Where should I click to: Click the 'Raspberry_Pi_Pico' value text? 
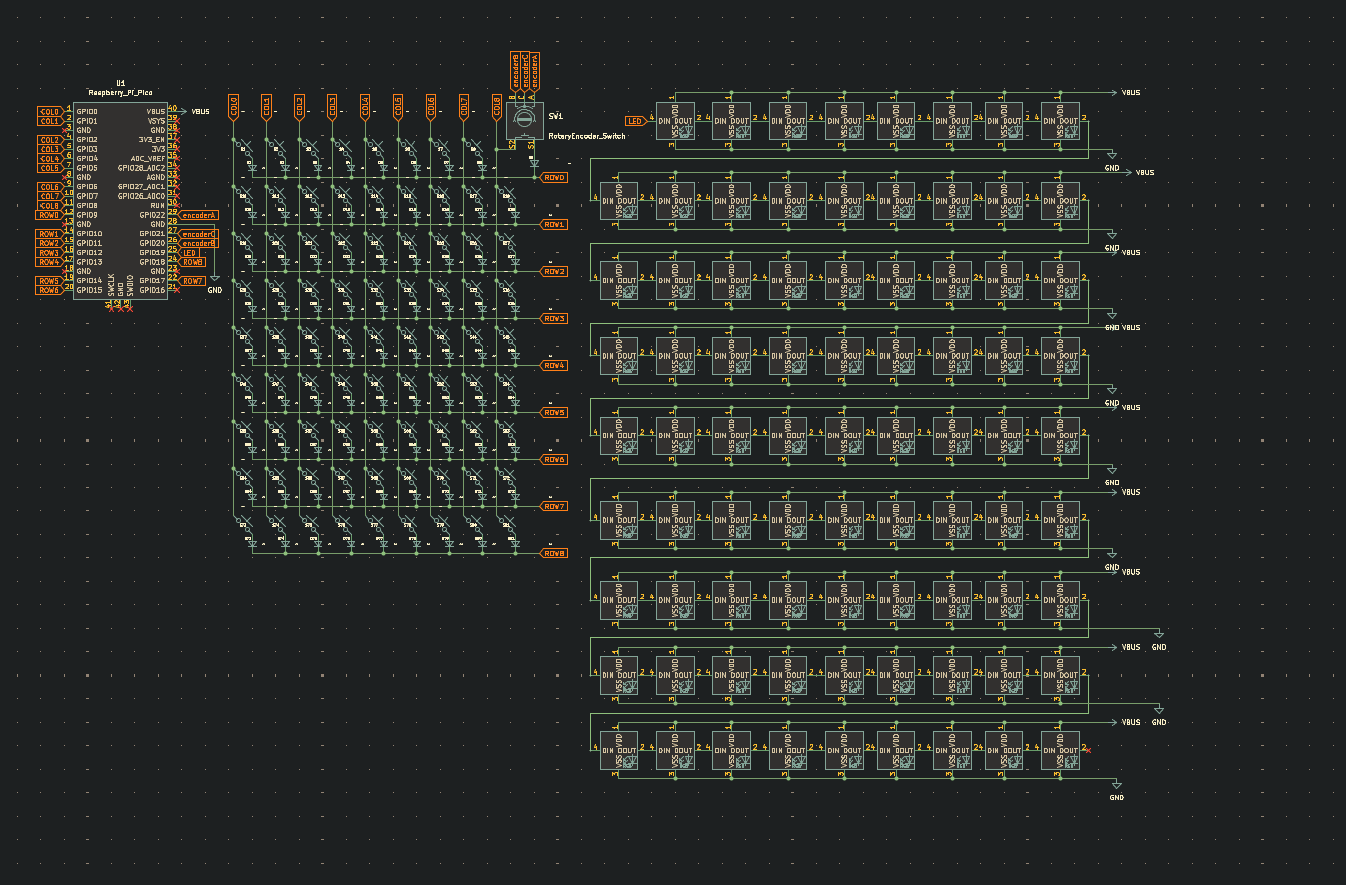pos(121,92)
